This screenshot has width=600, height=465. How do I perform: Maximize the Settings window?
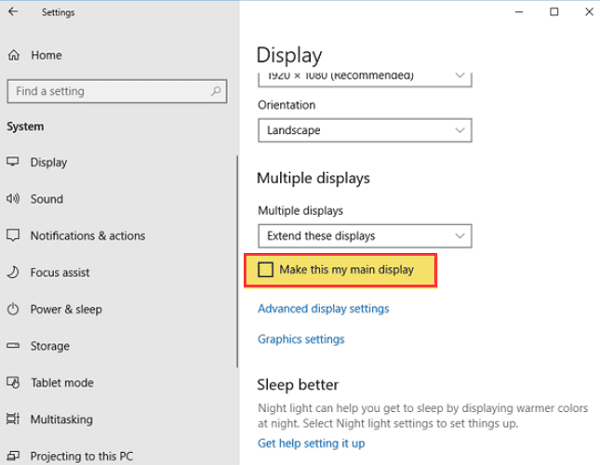click(x=554, y=12)
